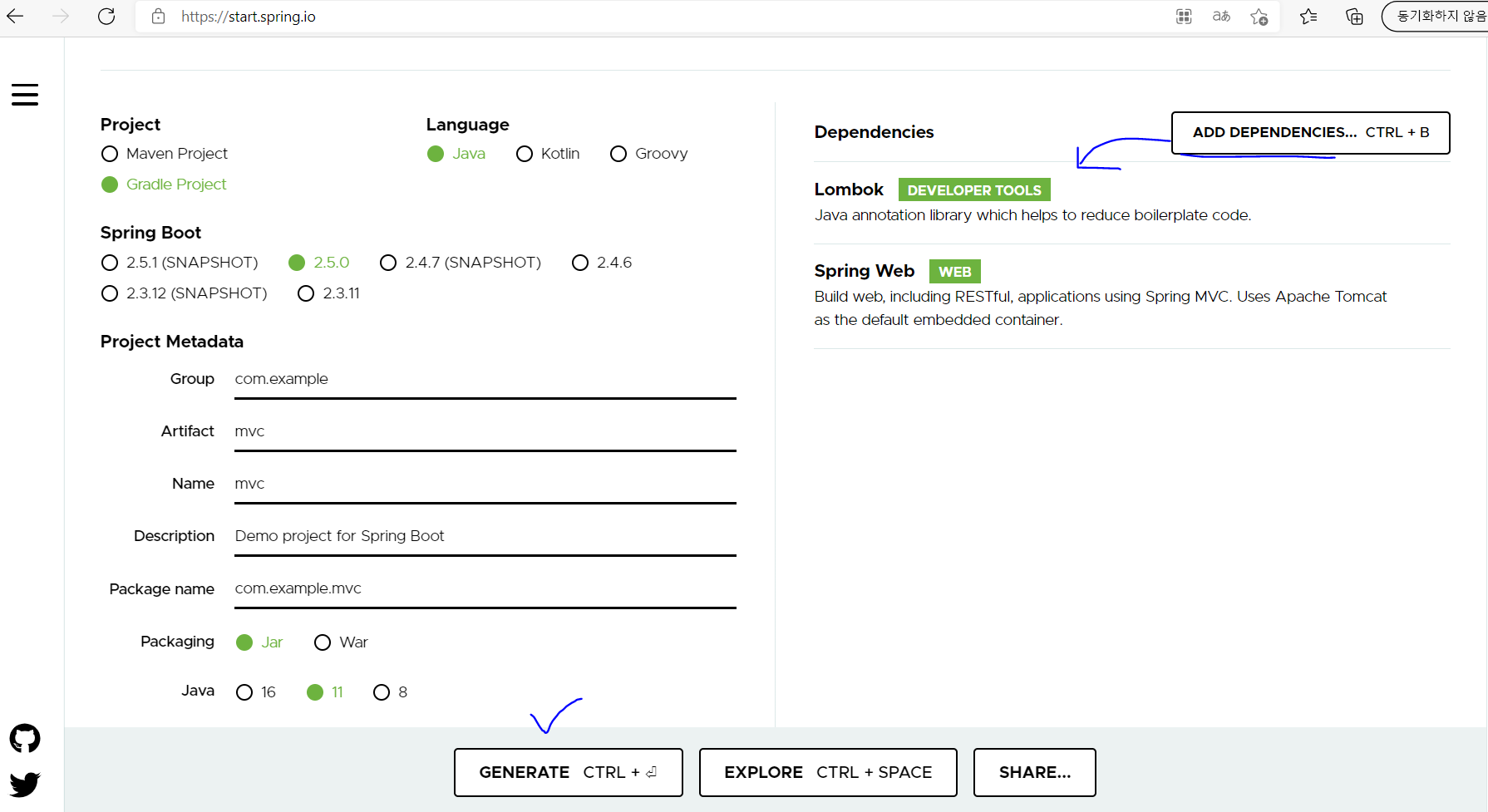Click the Dependencies heading
The height and width of the screenshot is (812, 1488).
point(874,132)
